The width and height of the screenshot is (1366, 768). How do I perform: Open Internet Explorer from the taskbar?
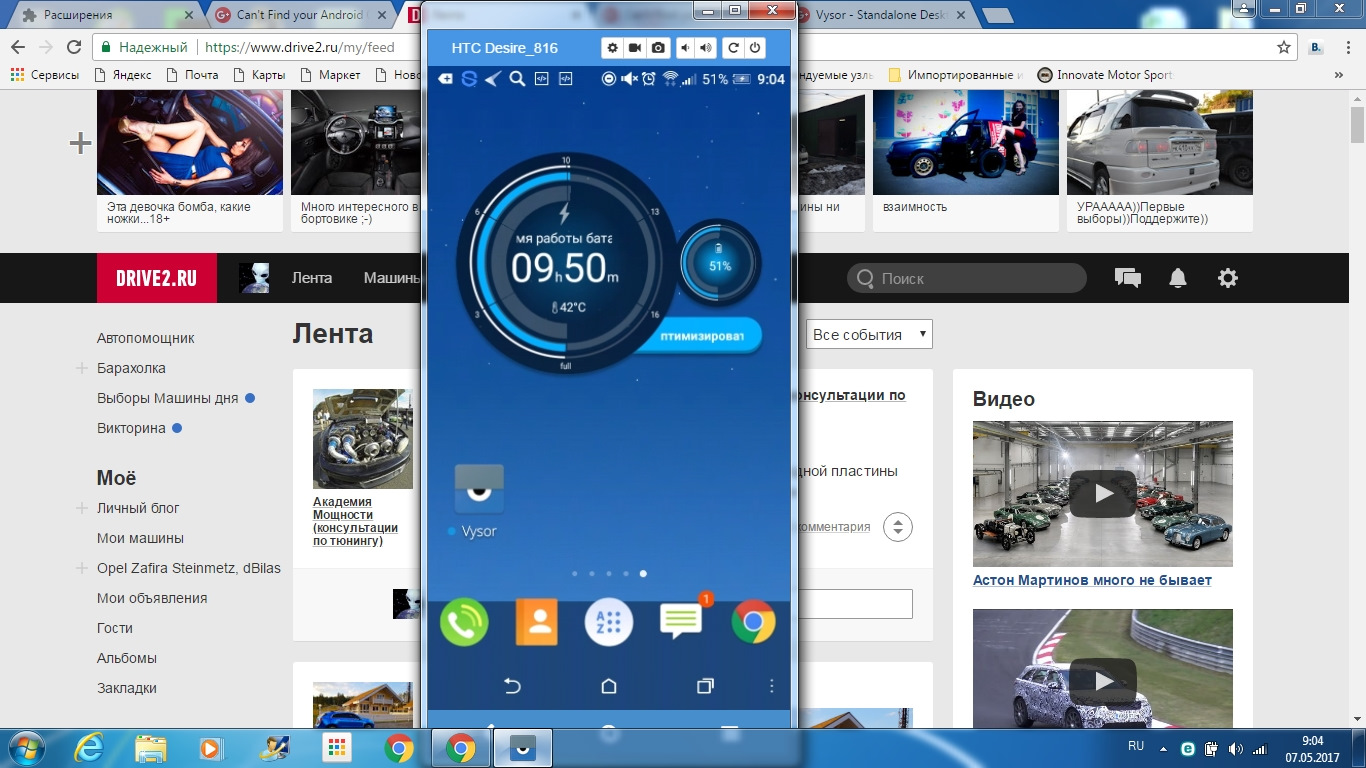point(89,748)
